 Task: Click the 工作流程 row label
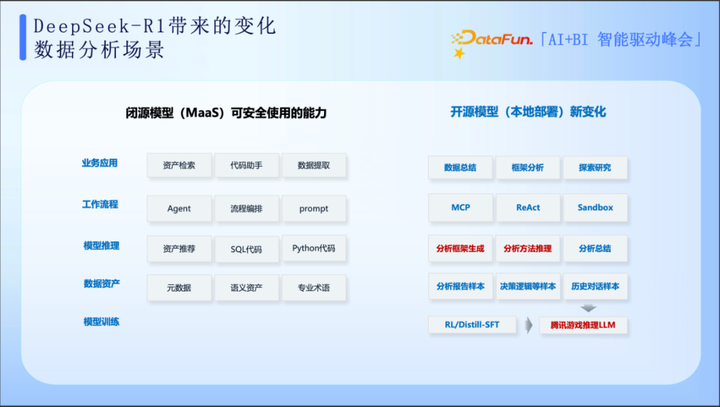tap(100, 204)
